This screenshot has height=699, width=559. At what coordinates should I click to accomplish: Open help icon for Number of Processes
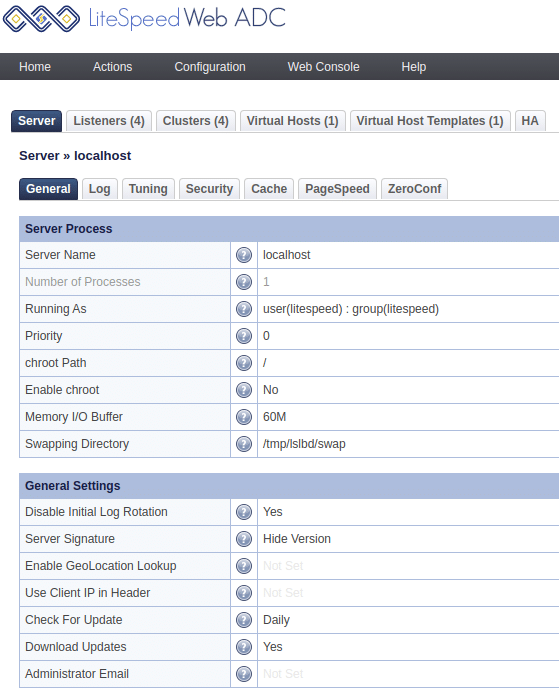[x=244, y=282]
